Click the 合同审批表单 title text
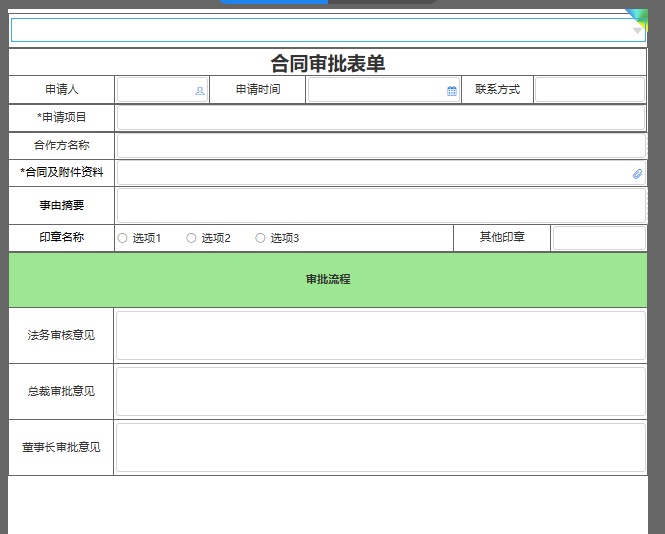The height and width of the screenshot is (534, 665). point(328,63)
